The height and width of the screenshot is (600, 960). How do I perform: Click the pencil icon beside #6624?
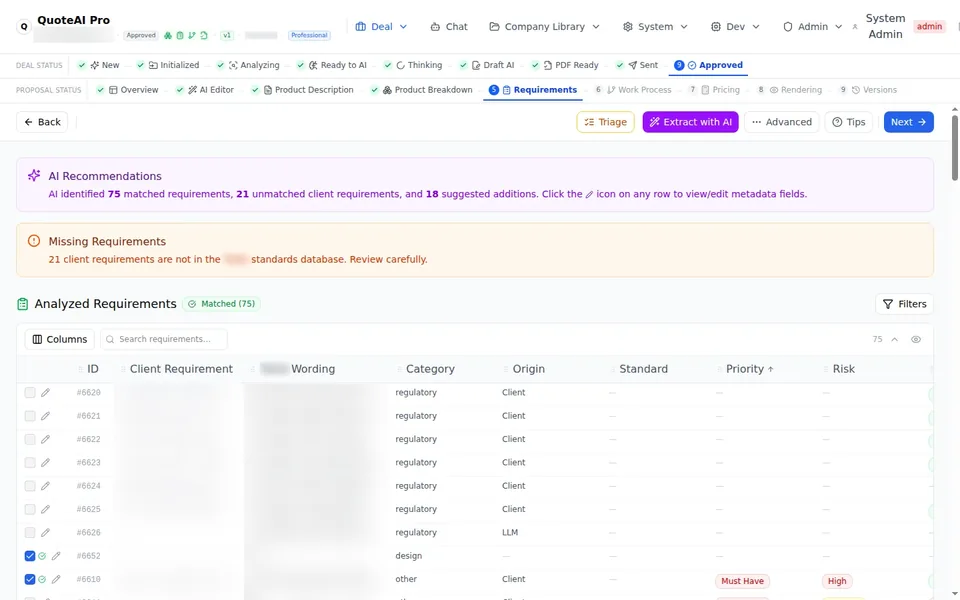tap(45, 486)
